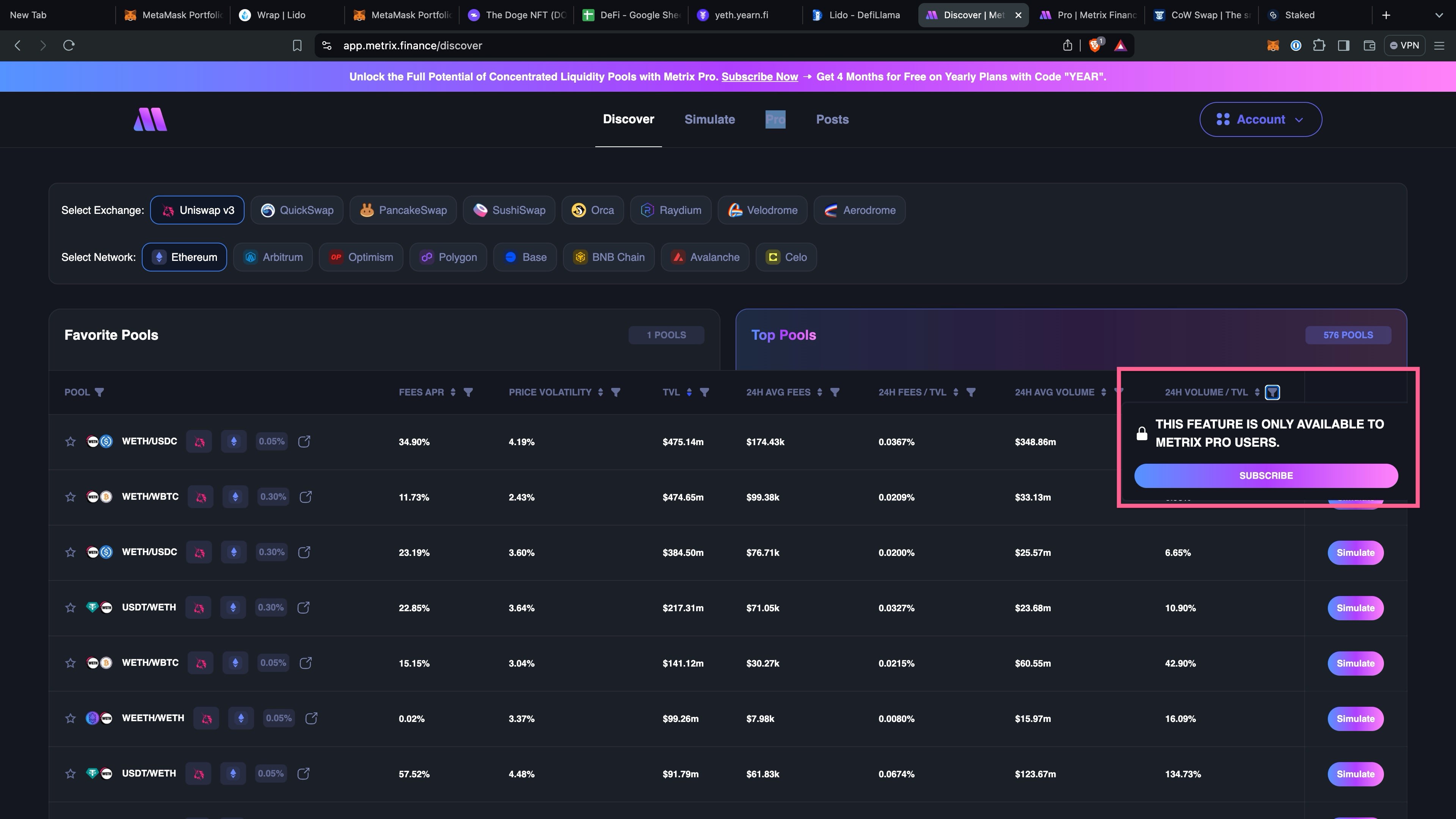This screenshot has height=819, width=1456.
Task: Favorite the WETH/WBTC 0.30% pool star
Action: point(70,497)
